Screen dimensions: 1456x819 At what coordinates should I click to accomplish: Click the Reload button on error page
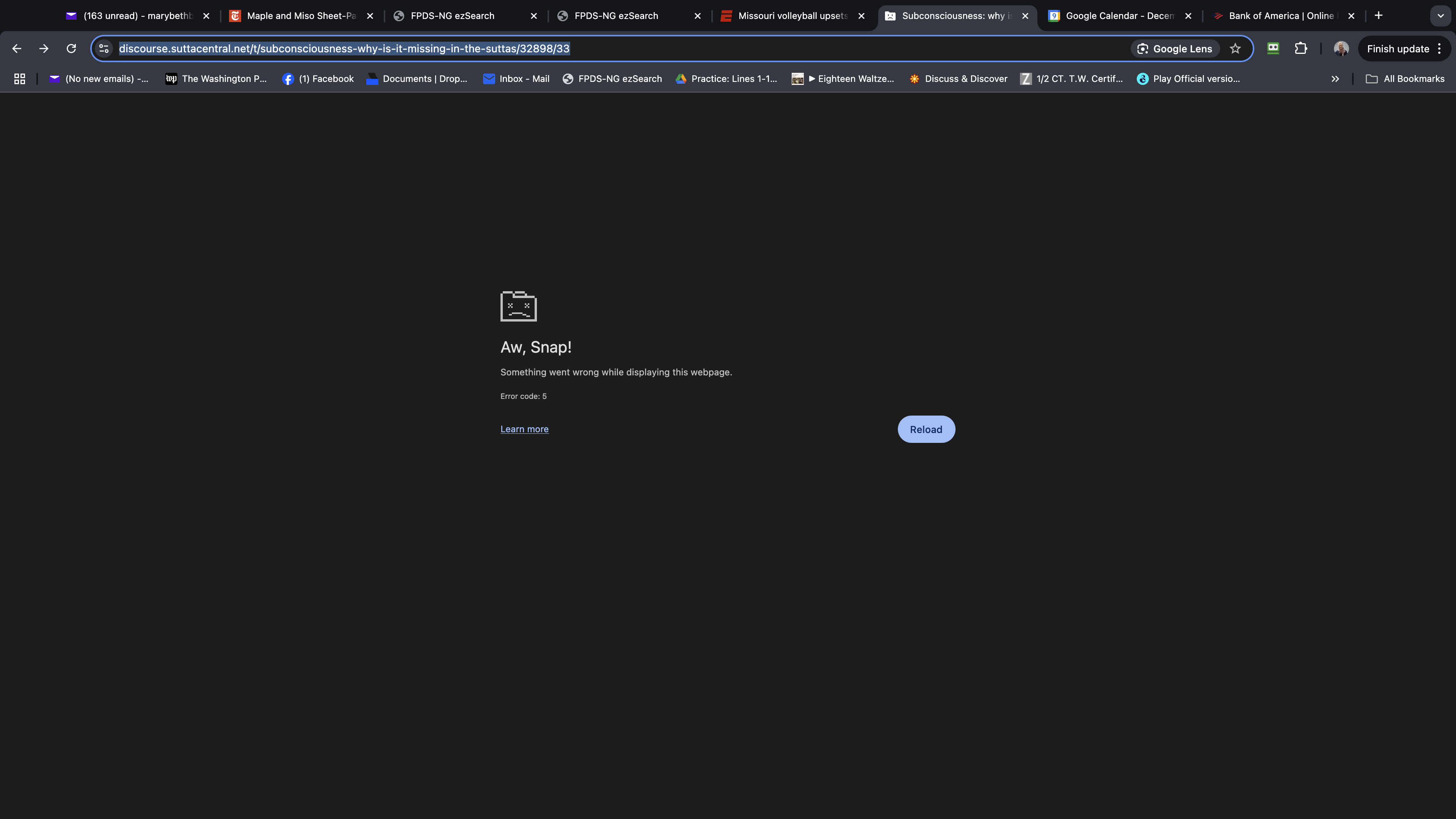(x=926, y=430)
